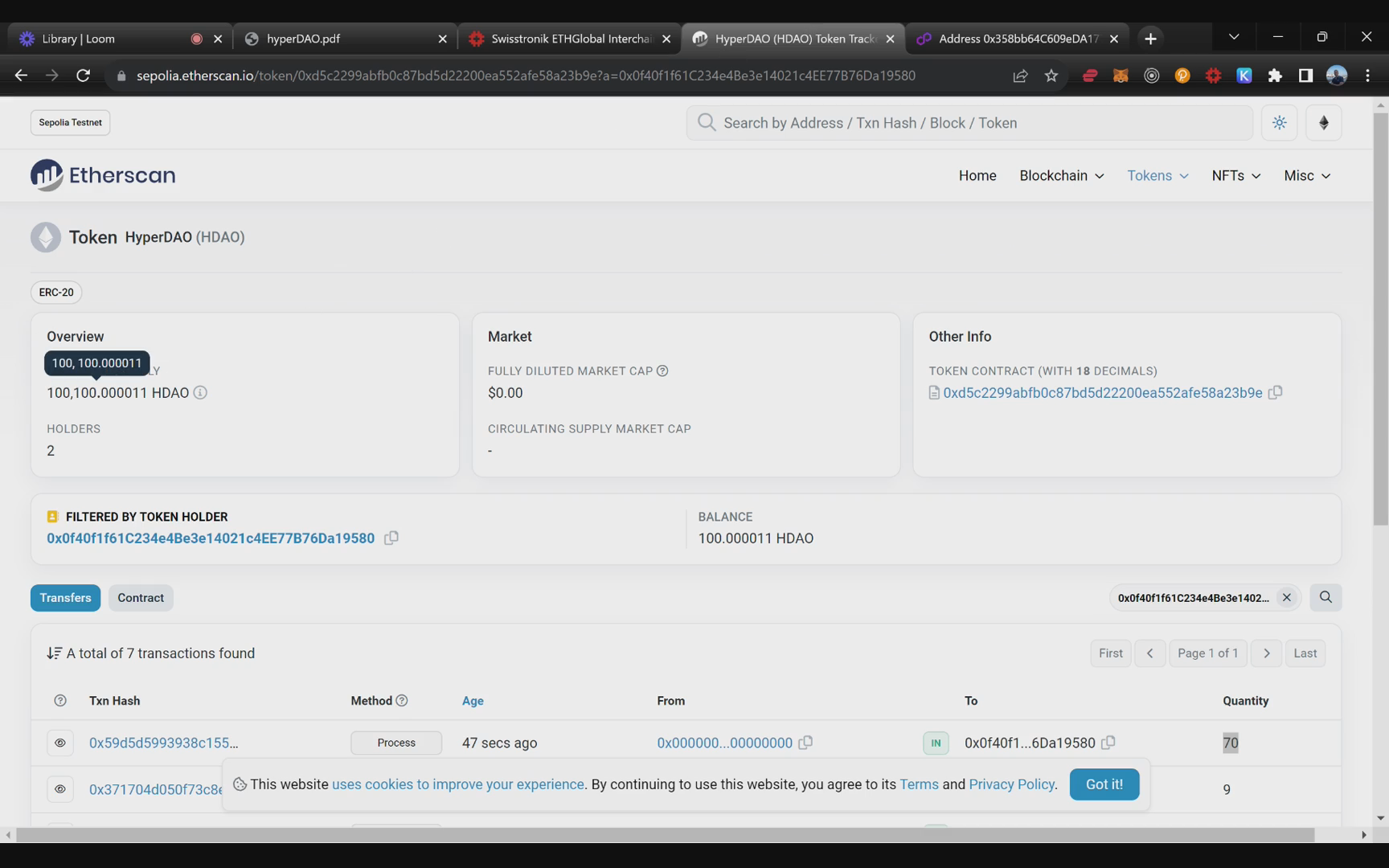Open the filtered token holder address link
The height and width of the screenshot is (868, 1389).
211,538
